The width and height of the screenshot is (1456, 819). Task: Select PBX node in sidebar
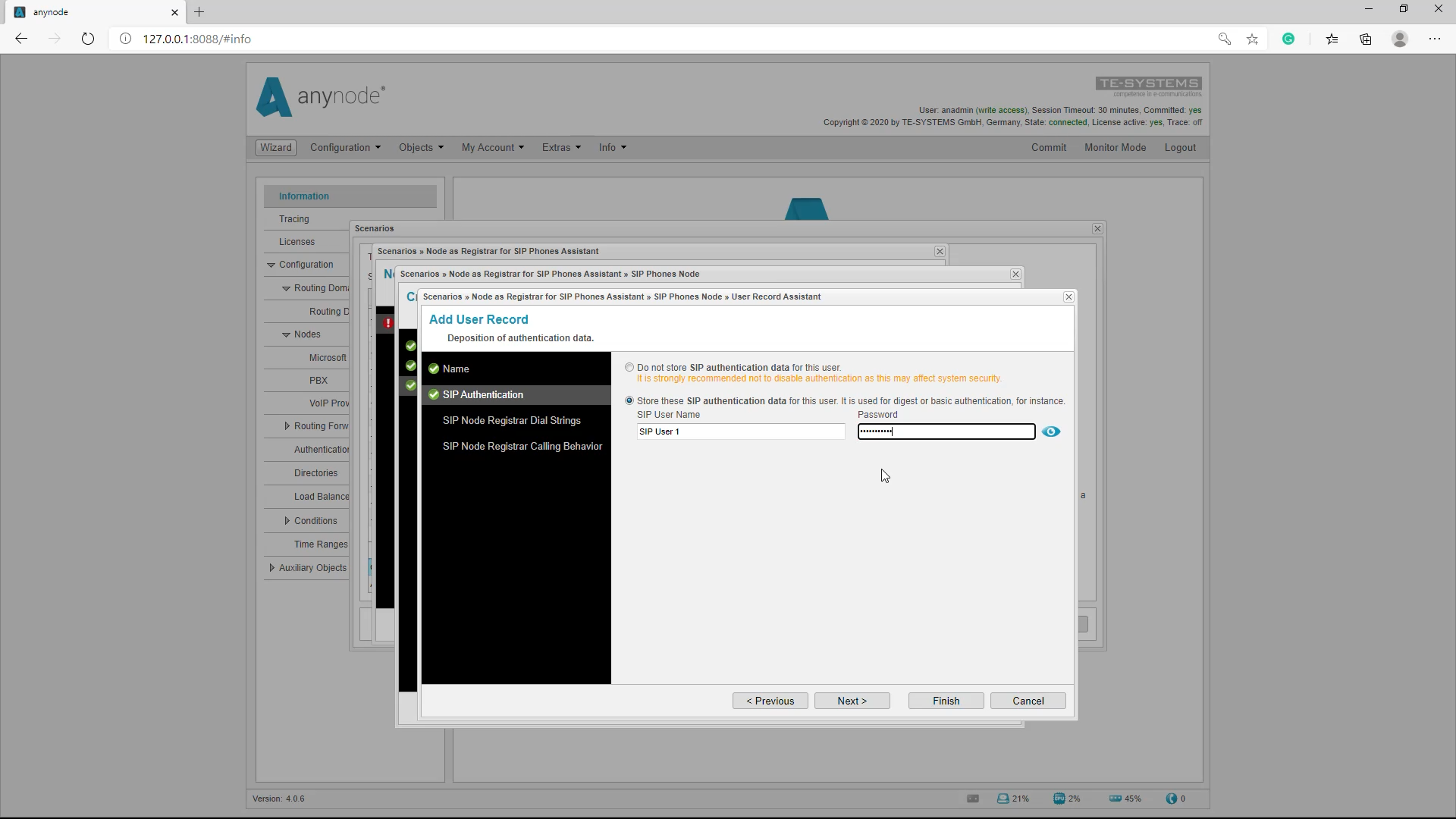click(318, 381)
